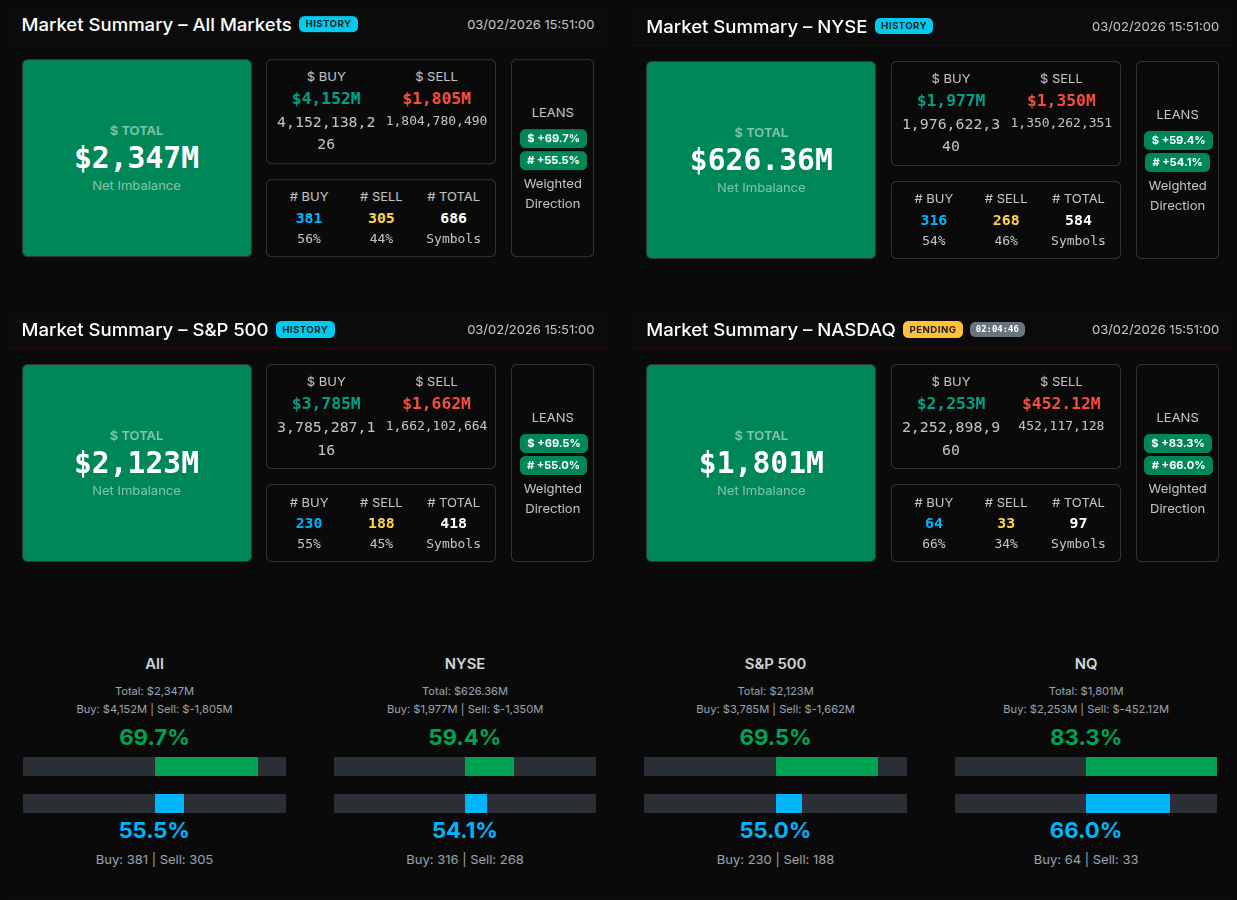Image resolution: width=1237 pixels, height=900 pixels.
Task: Select the 381 buy count in All Markets
Action: [309, 218]
